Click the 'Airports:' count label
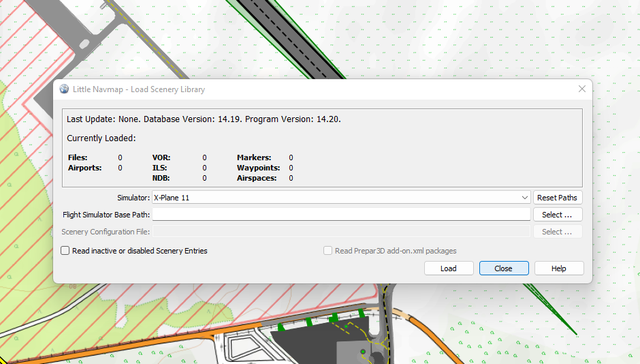Screen dimensions: 640x364 pyautogui.click(x=84, y=168)
